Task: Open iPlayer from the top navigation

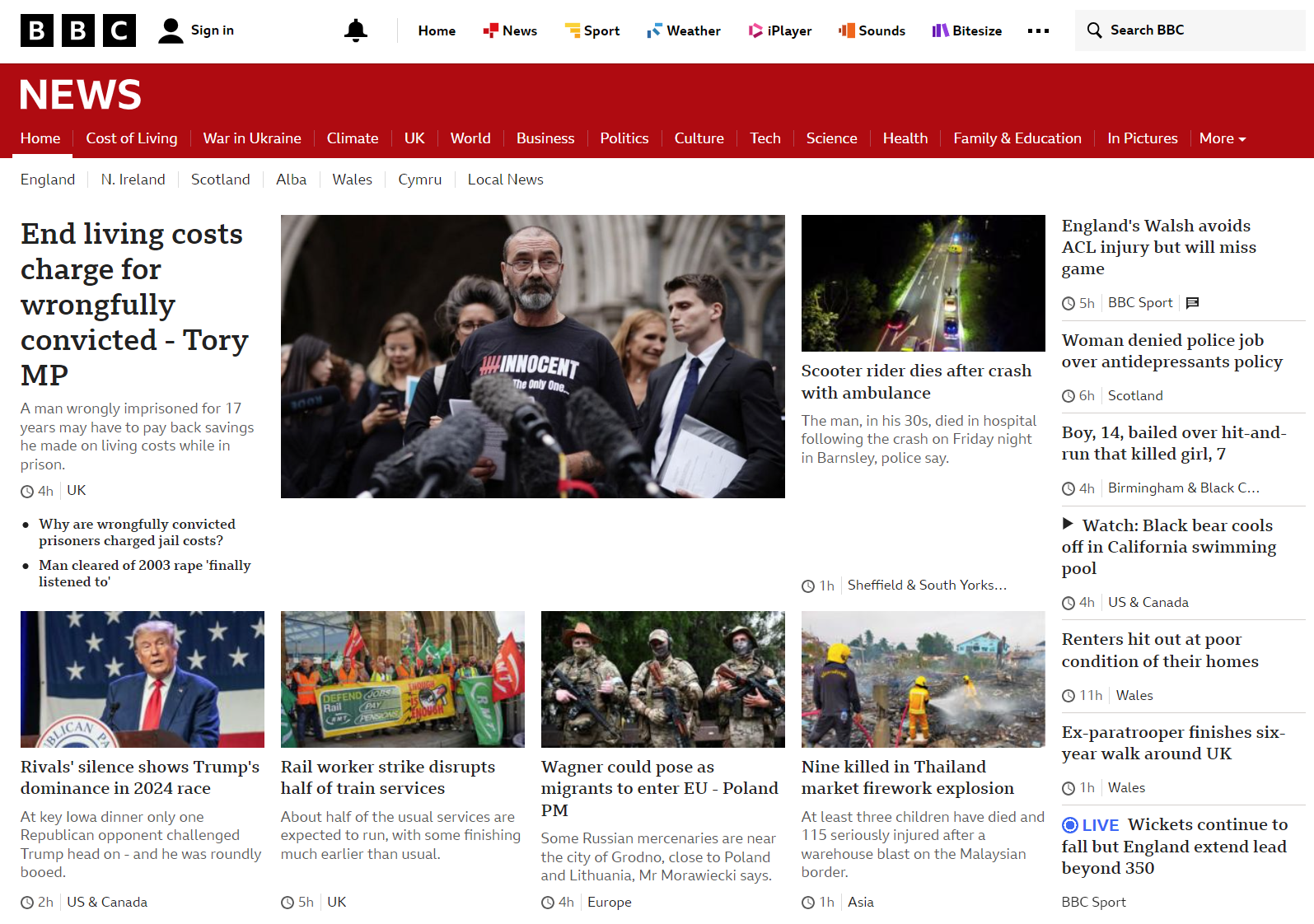Action: click(779, 30)
